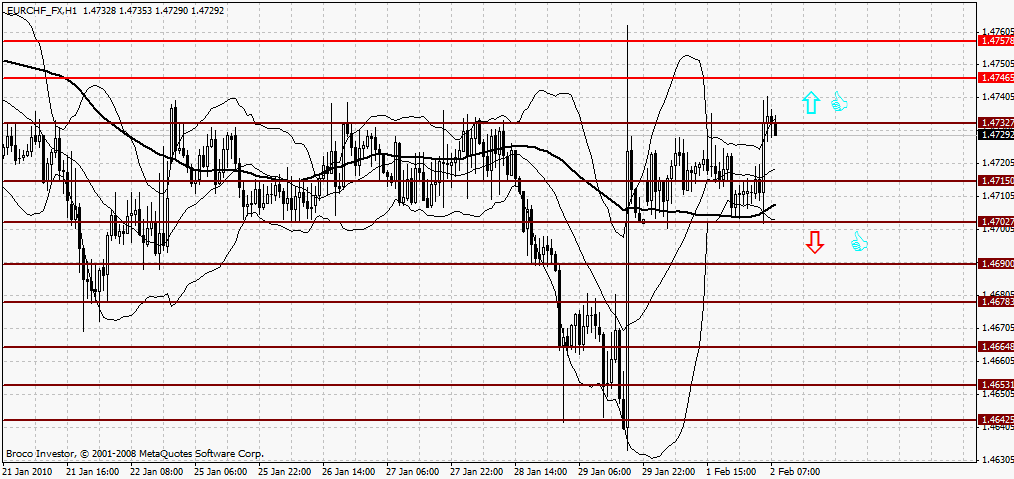Click the 1.47327 resistance price label
The height and width of the screenshot is (479, 1014).
click(x=996, y=122)
